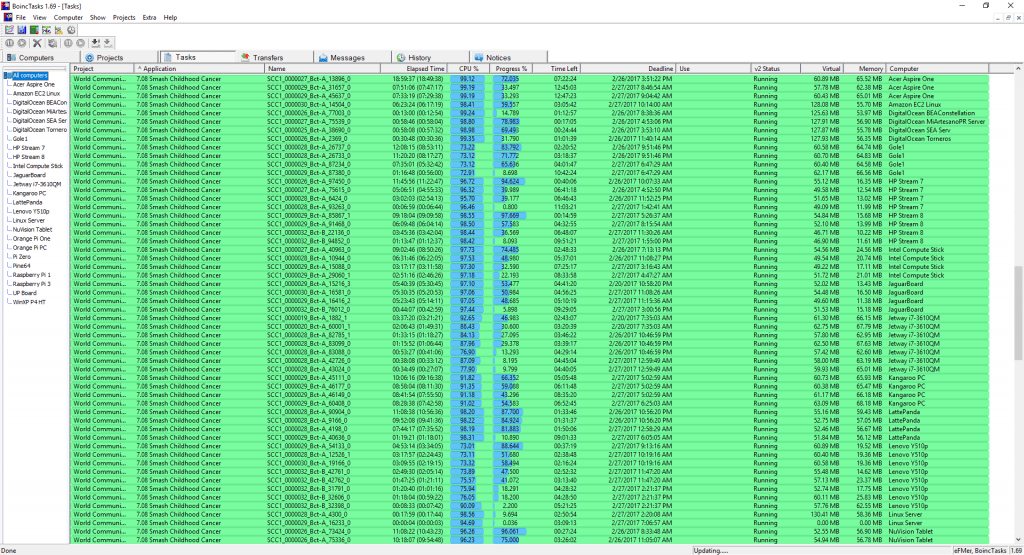Screen dimensions: 1024x555
Task: Open the File menu
Action: point(21,18)
